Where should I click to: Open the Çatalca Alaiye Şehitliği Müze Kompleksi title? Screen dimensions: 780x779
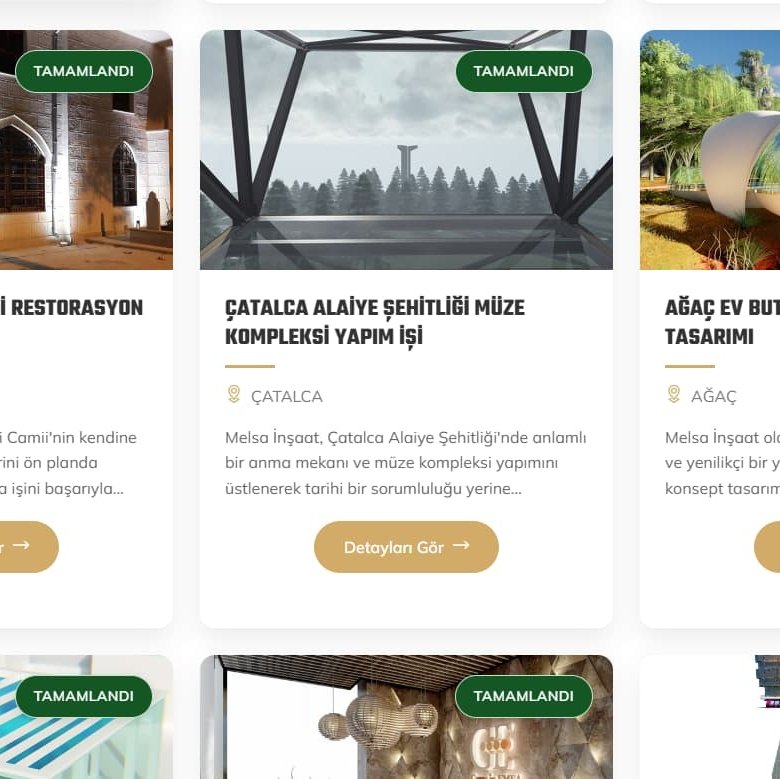coord(375,322)
